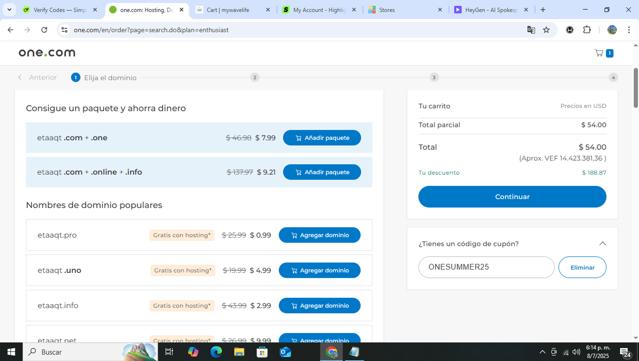Switch to Verify Codes tab
Screen dimensions: 639x361
pos(59,10)
